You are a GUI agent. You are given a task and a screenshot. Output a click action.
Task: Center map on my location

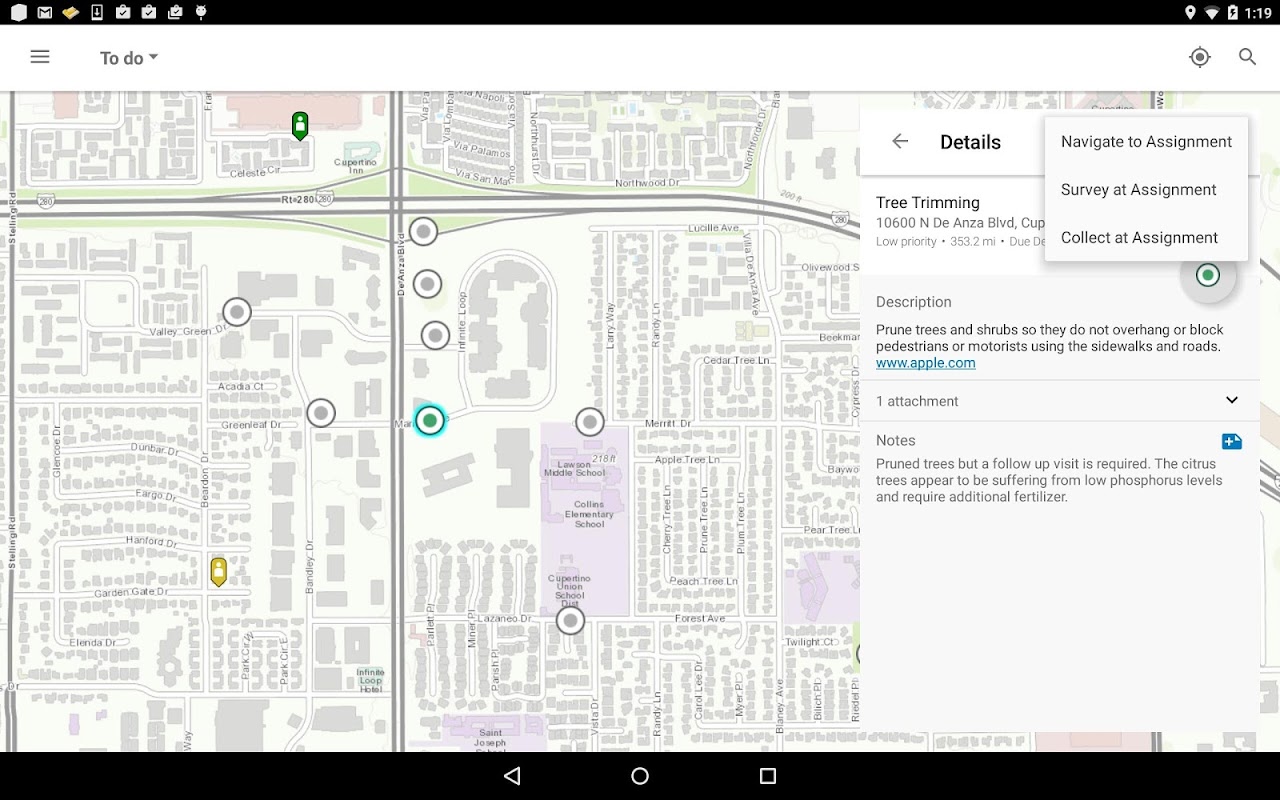(x=1200, y=57)
